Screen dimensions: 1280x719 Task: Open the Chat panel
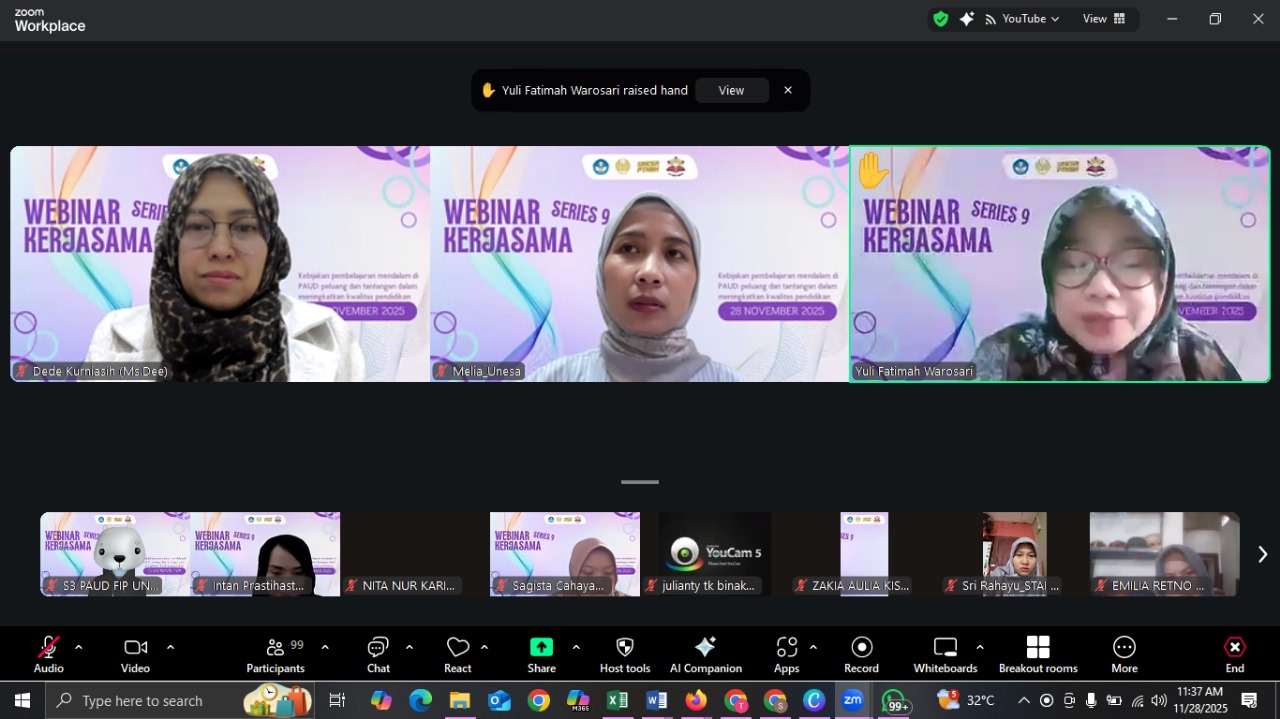coord(378,655)
